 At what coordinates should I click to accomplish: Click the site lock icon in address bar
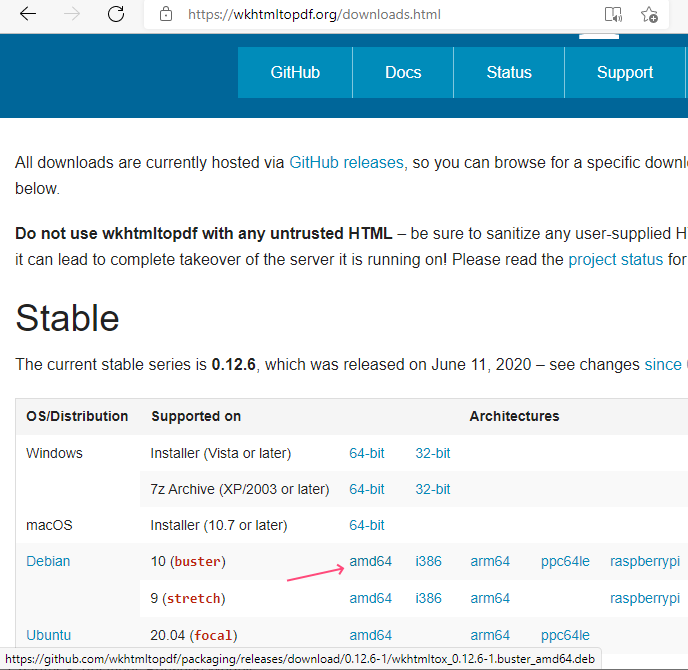coord(166,14)
